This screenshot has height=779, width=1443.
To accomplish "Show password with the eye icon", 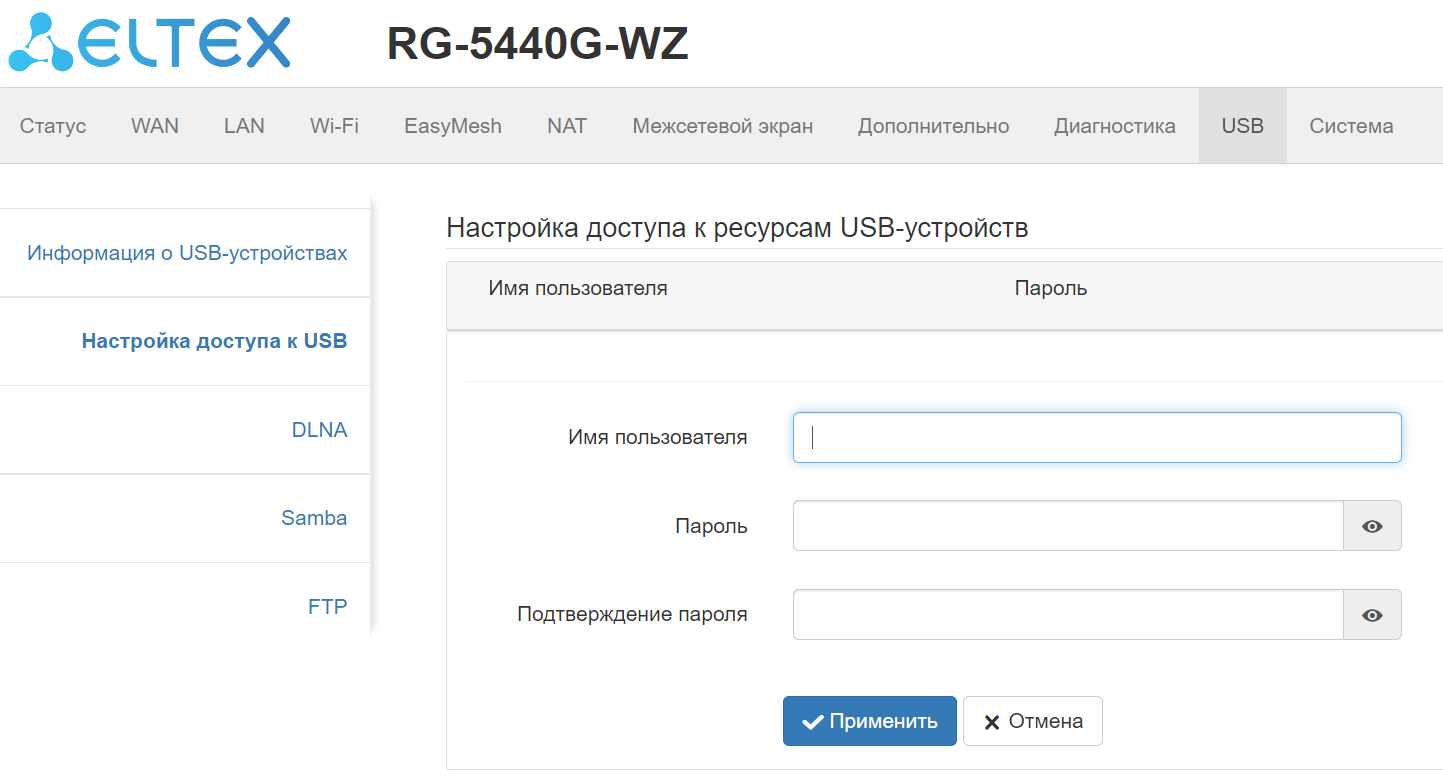I will pos(1372,526).
